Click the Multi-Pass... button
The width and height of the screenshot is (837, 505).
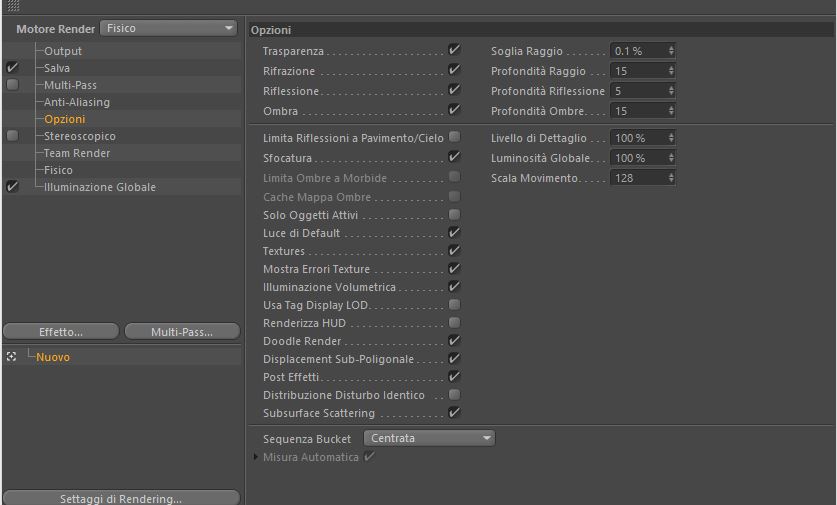coord(182,332)
